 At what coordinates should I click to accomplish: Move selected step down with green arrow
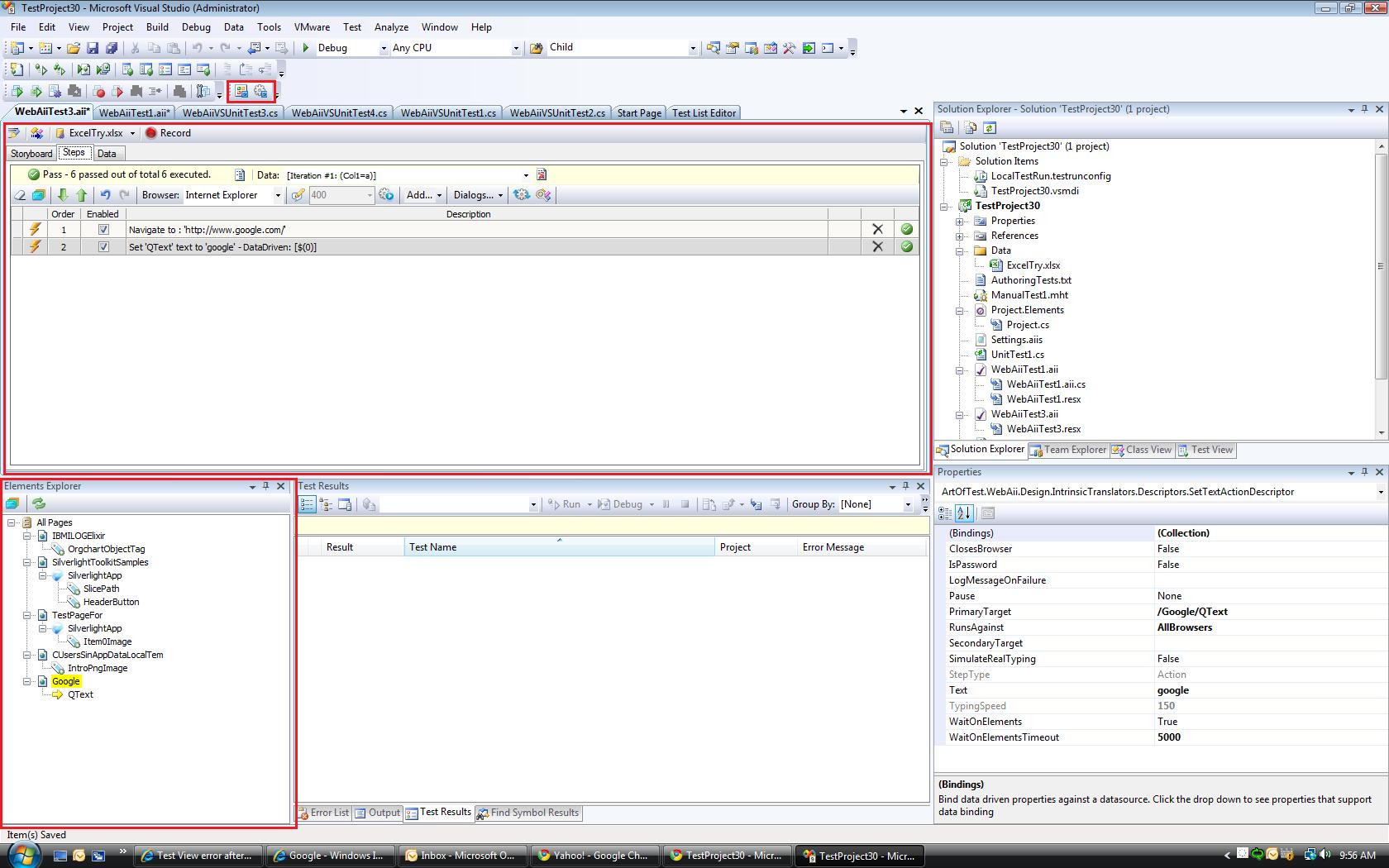[63, 195]
